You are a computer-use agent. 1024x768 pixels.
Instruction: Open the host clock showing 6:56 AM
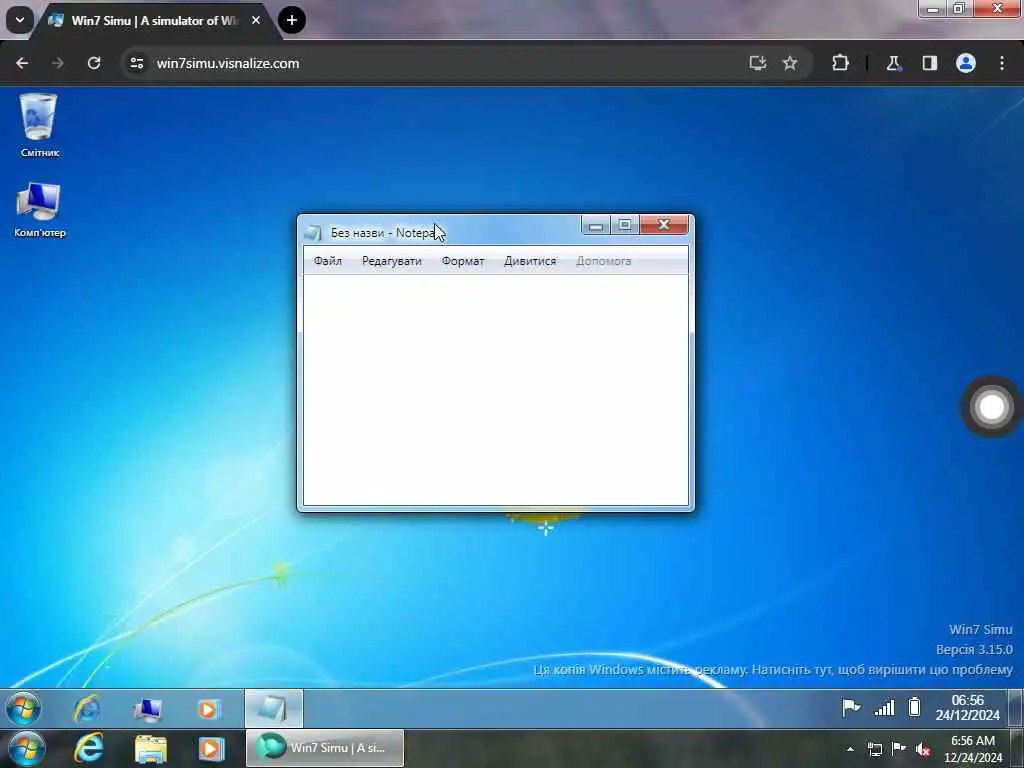tap(973, 749)
